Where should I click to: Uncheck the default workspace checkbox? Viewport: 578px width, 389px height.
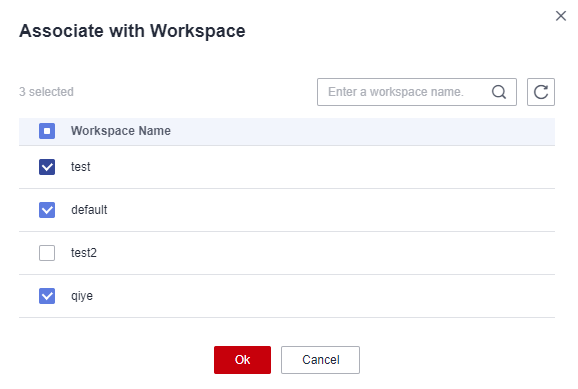click(x=47, y=210)
